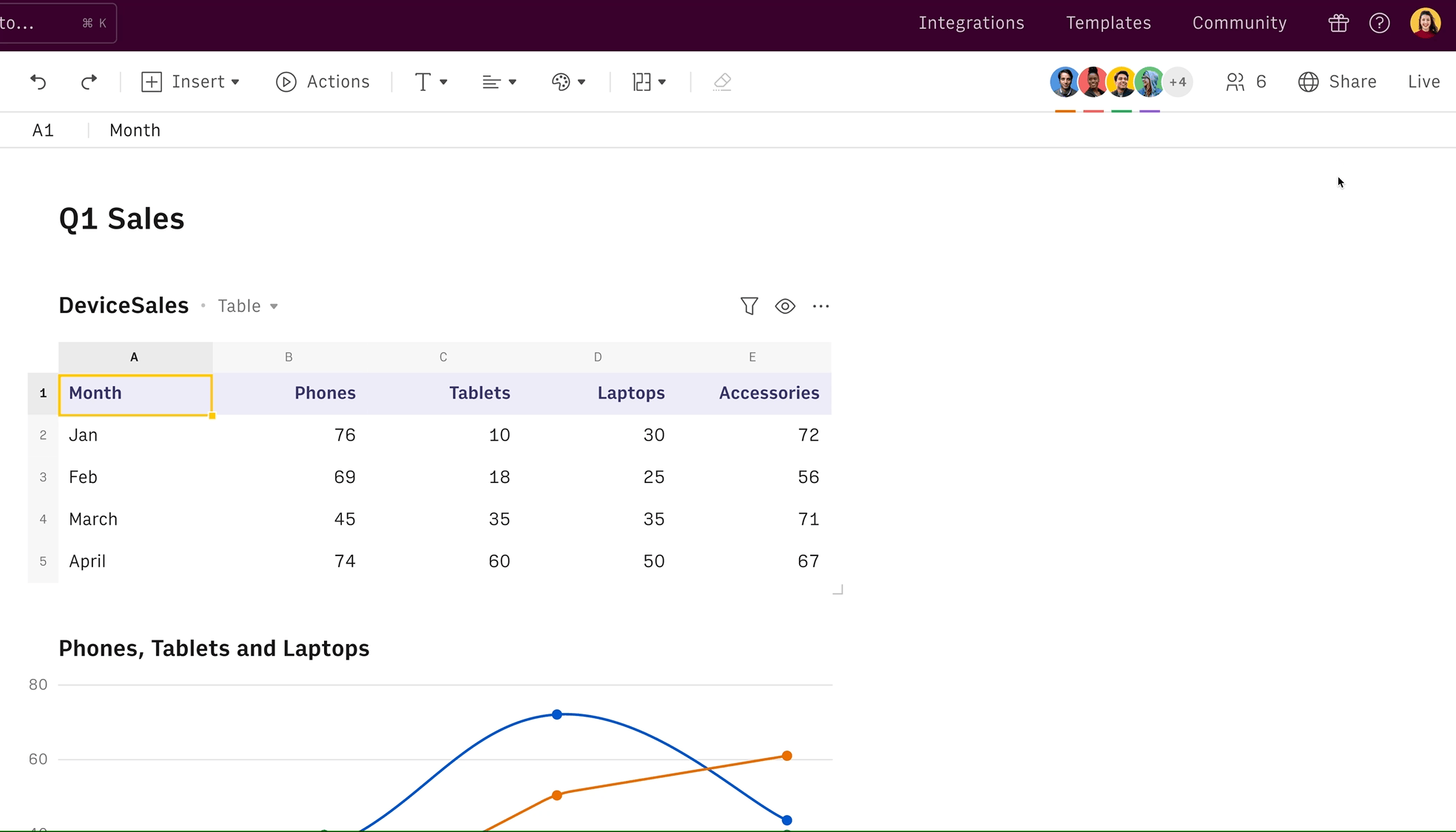The height and width of the screenshot is (832, 1456).
Task: Switch to Live mode
Action: pos(1423,81)
